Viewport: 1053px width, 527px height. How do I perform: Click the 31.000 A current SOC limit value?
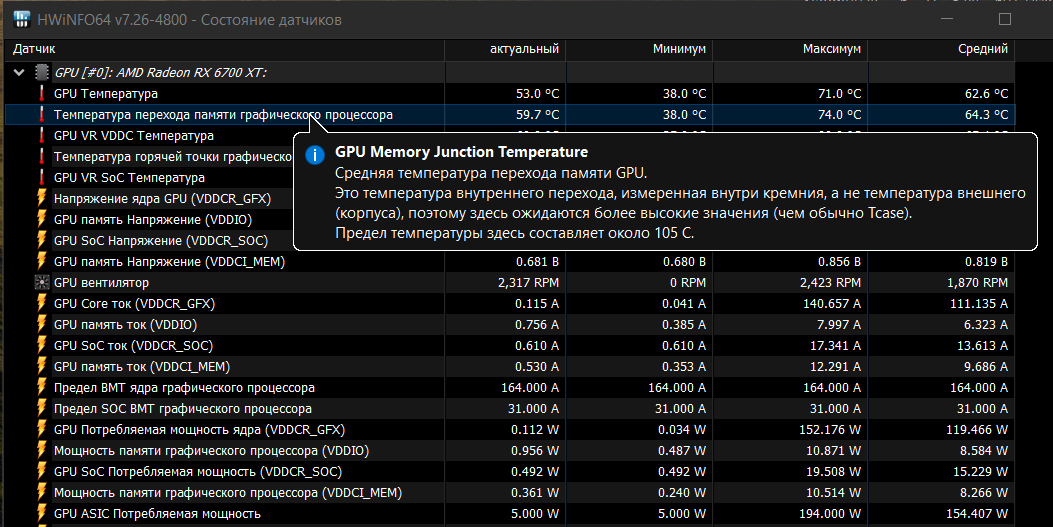(533, 408)
